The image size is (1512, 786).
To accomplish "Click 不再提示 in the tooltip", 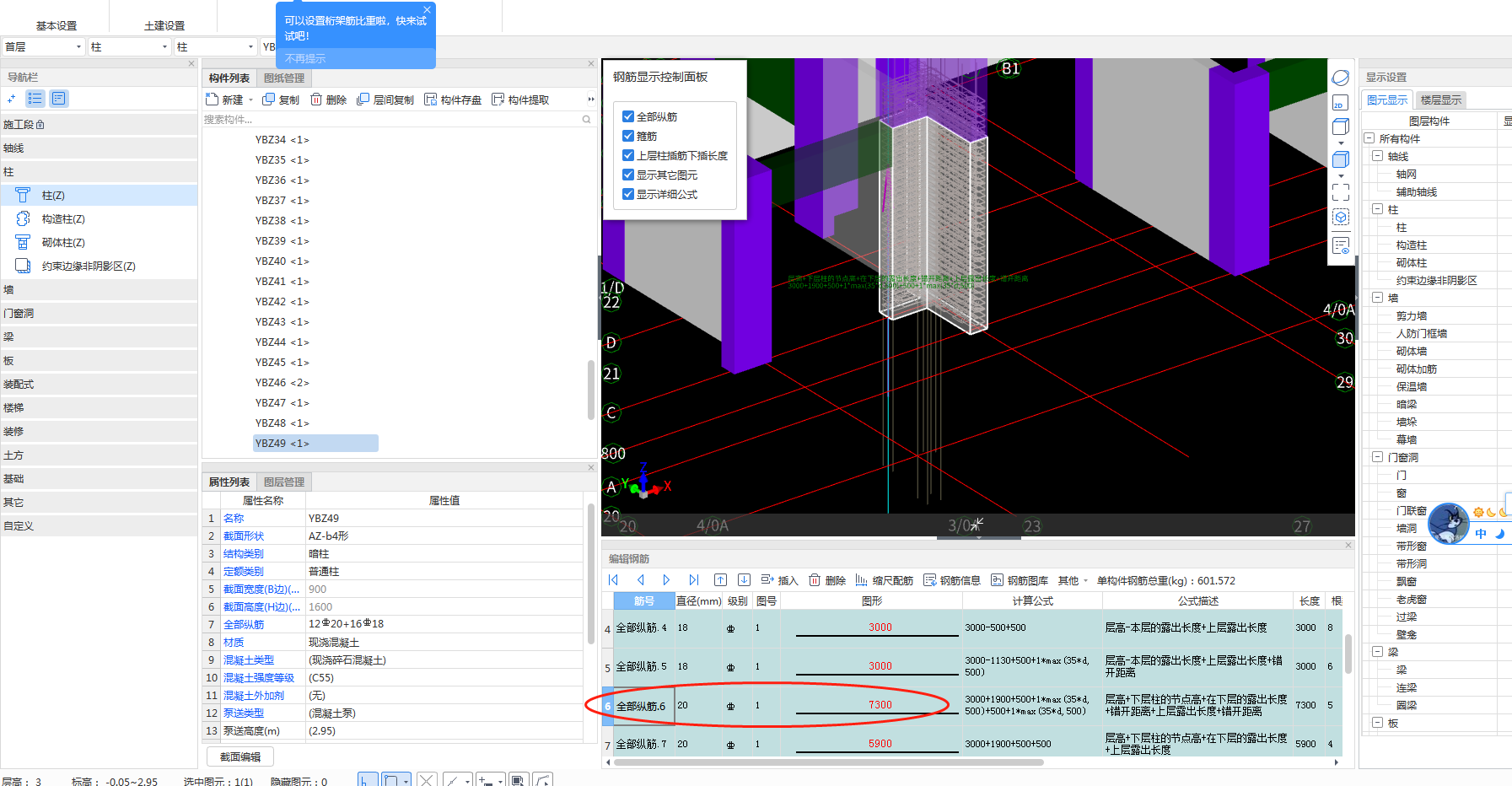I will point(305,58).
